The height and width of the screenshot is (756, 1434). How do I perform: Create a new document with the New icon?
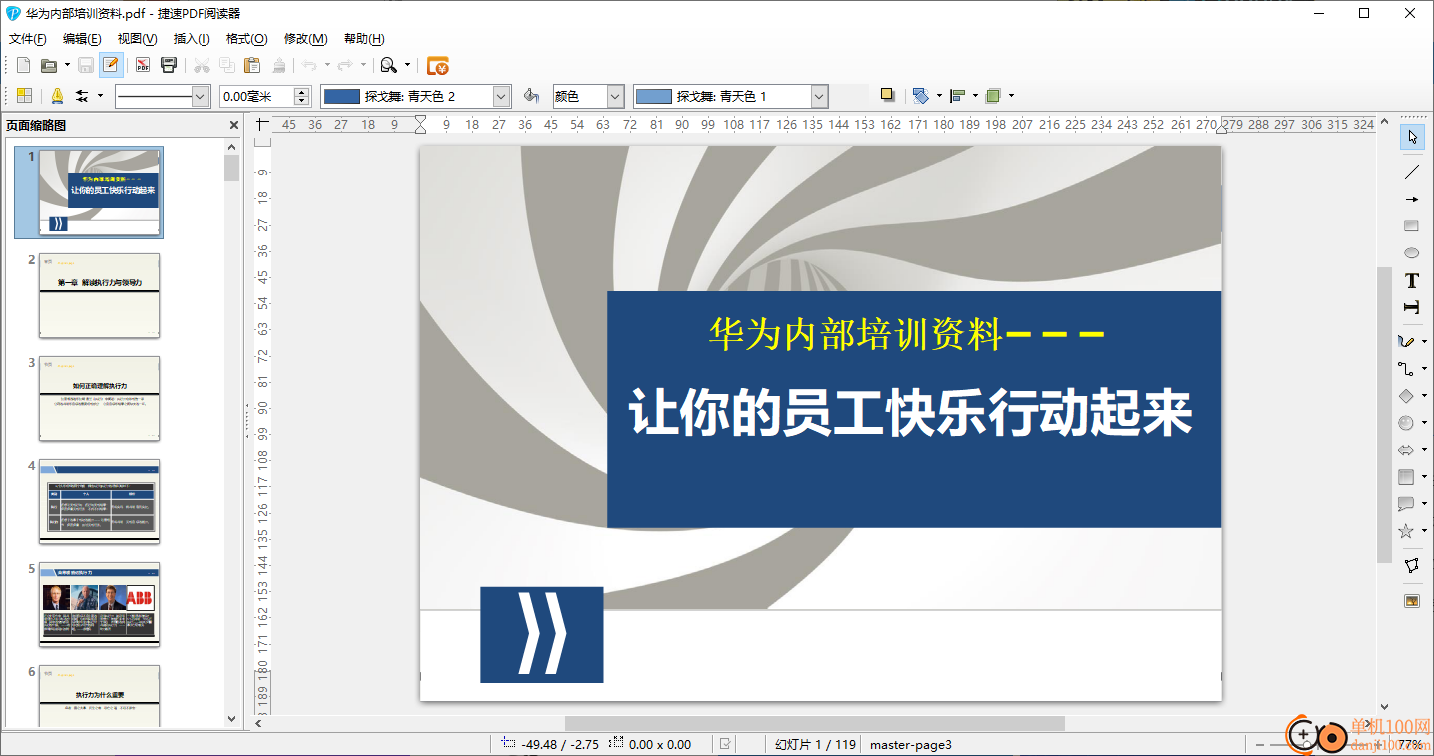pos(24,66)
